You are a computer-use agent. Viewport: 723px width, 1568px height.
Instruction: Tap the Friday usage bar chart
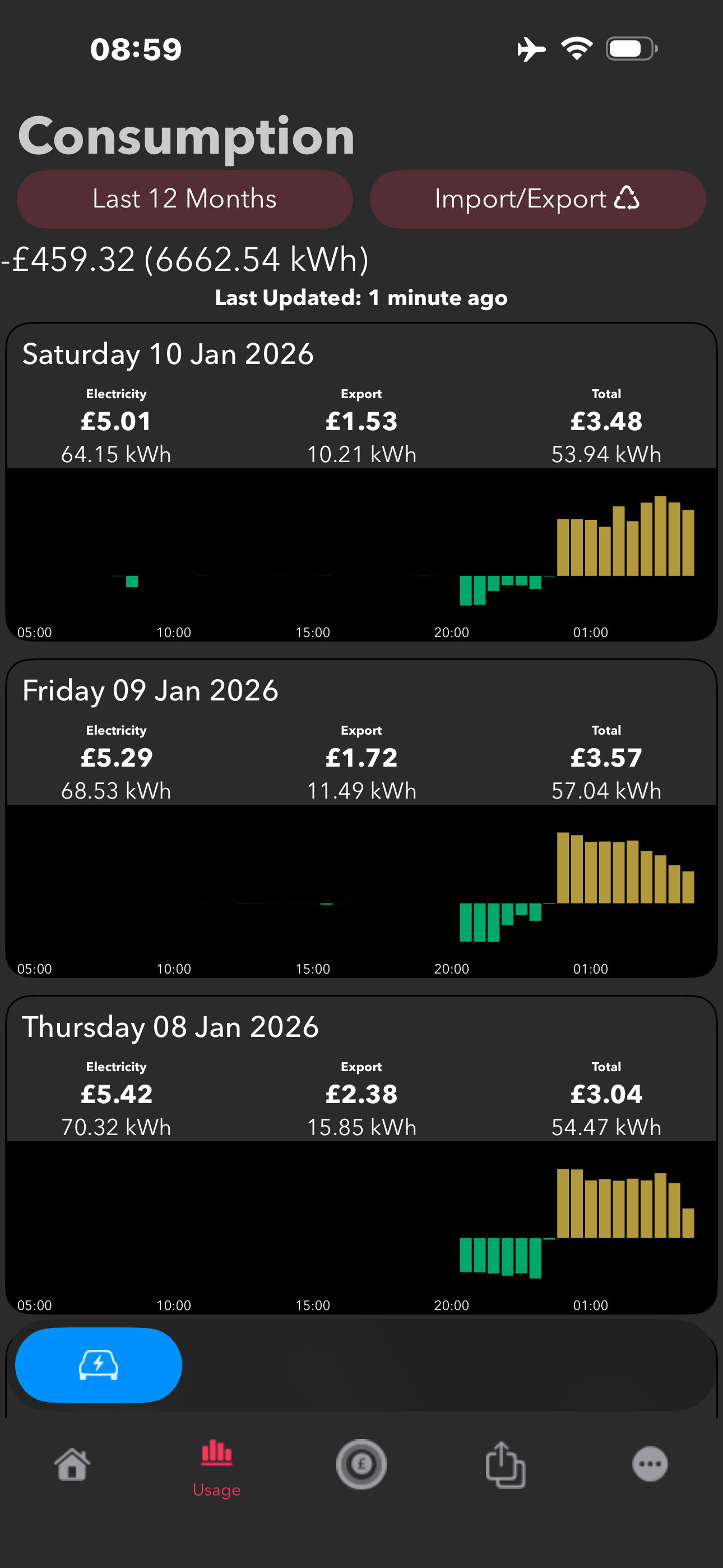pyautogui.click(x=361, y=891)
